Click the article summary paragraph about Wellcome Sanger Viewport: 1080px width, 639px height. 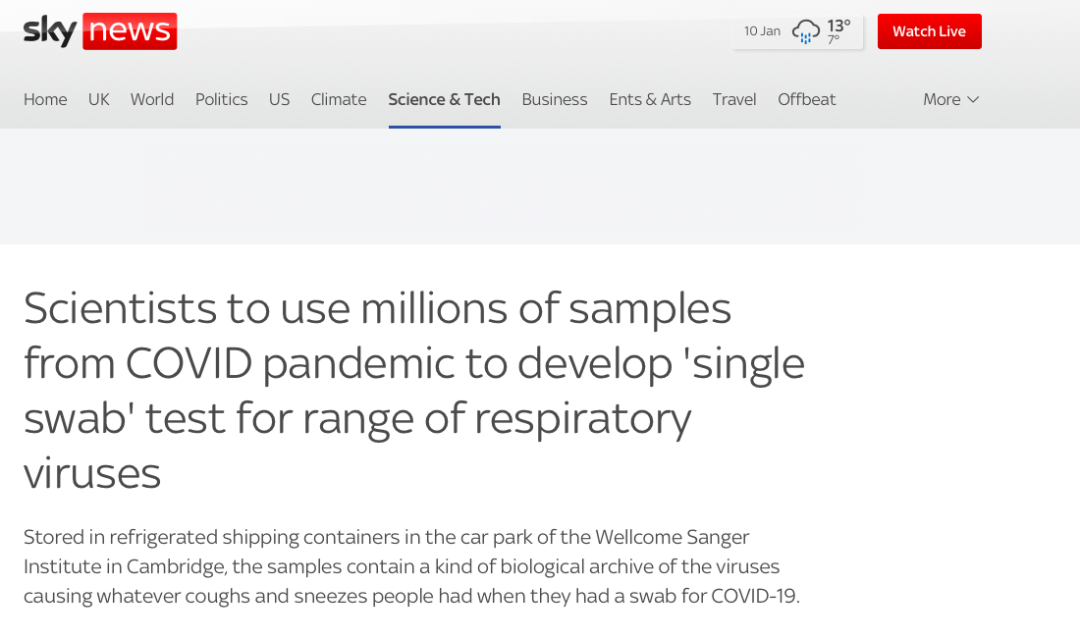pyautogui.click(x=412, y=566)
